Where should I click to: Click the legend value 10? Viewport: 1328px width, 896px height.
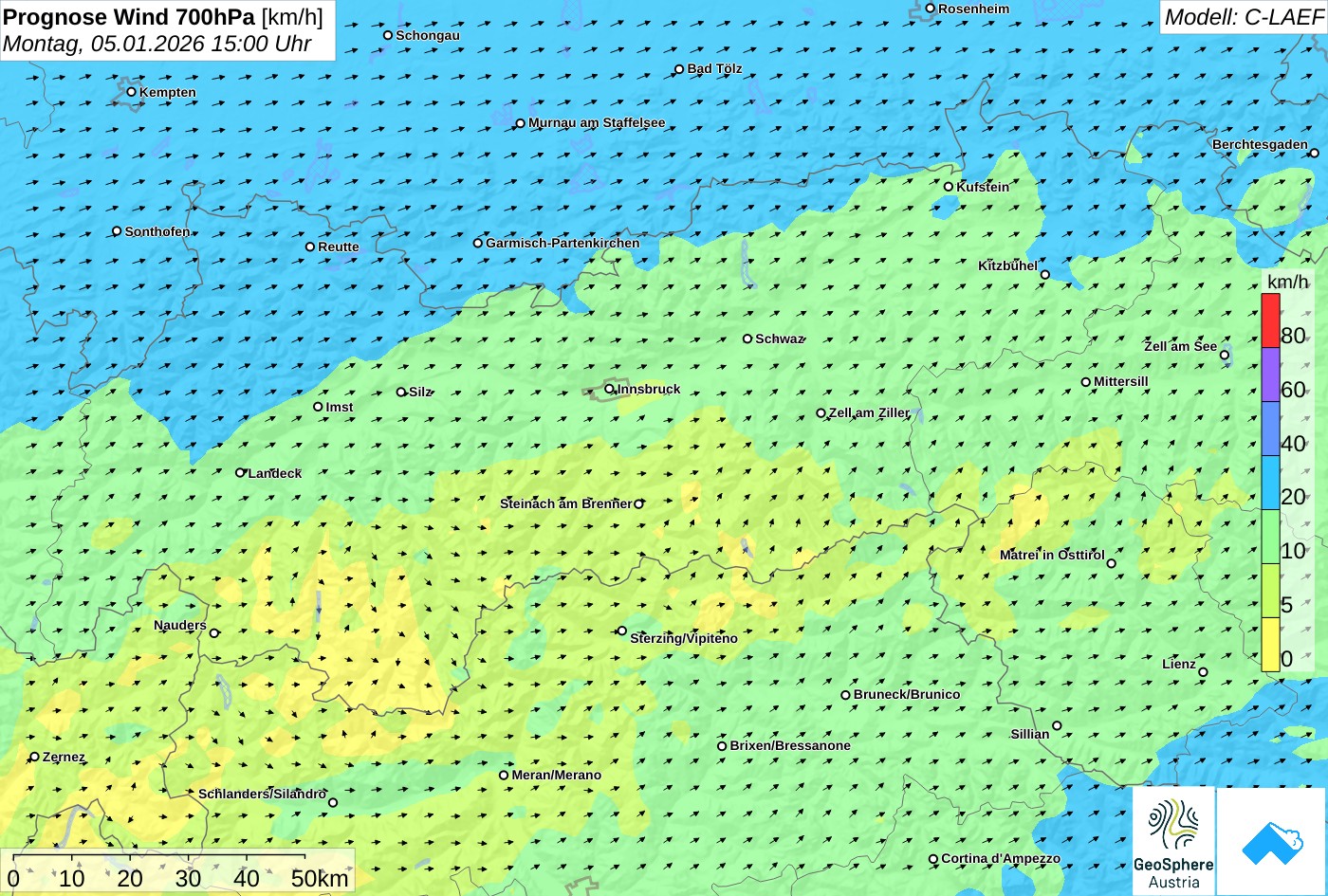1293,551
